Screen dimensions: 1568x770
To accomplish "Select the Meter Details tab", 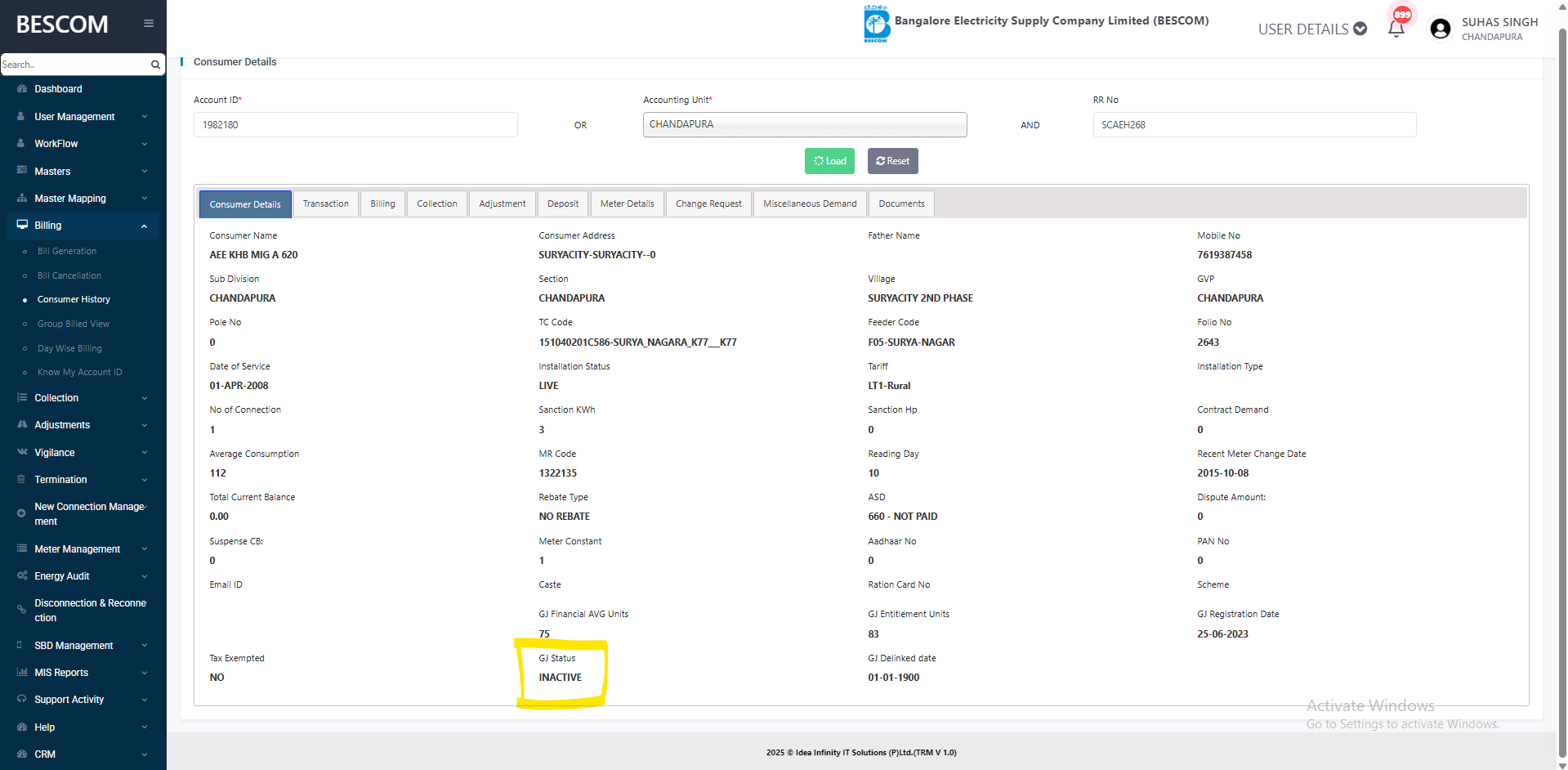I will (628, 204).
